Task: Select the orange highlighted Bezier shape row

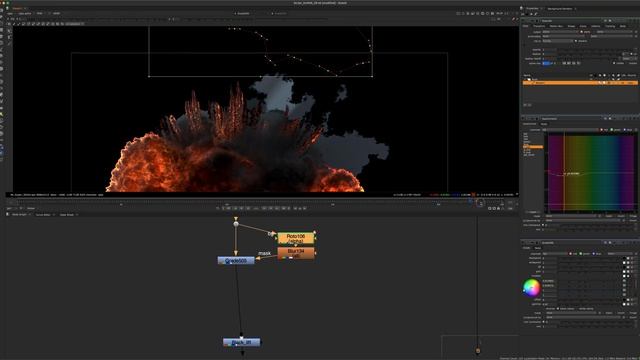Action: 580,83
